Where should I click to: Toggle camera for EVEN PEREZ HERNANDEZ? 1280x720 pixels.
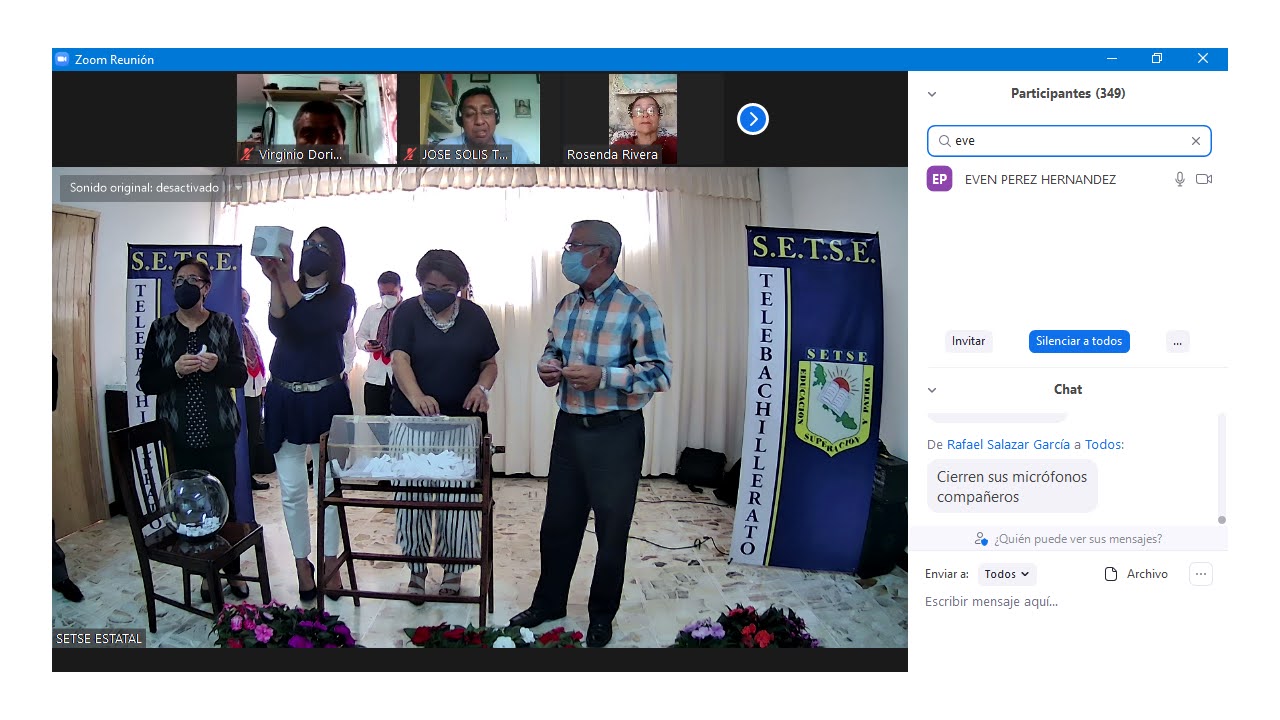tap(1204, 179)
